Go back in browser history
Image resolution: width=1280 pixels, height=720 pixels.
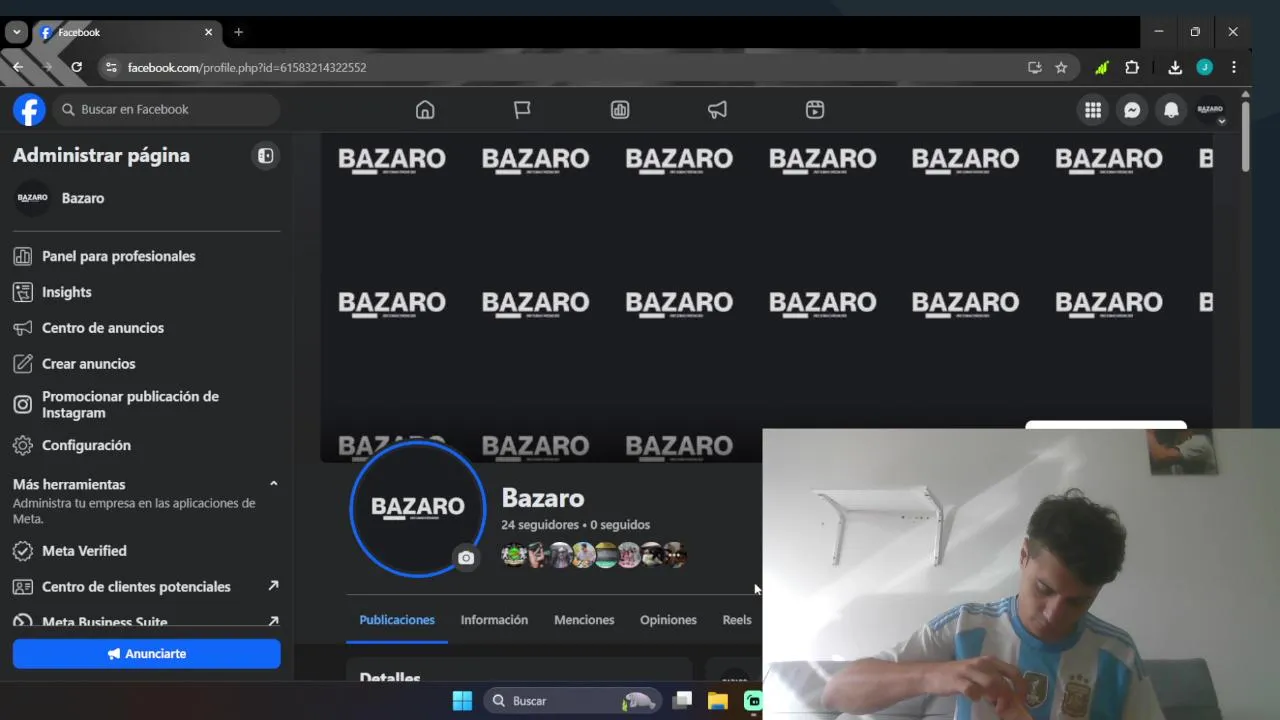18,67
